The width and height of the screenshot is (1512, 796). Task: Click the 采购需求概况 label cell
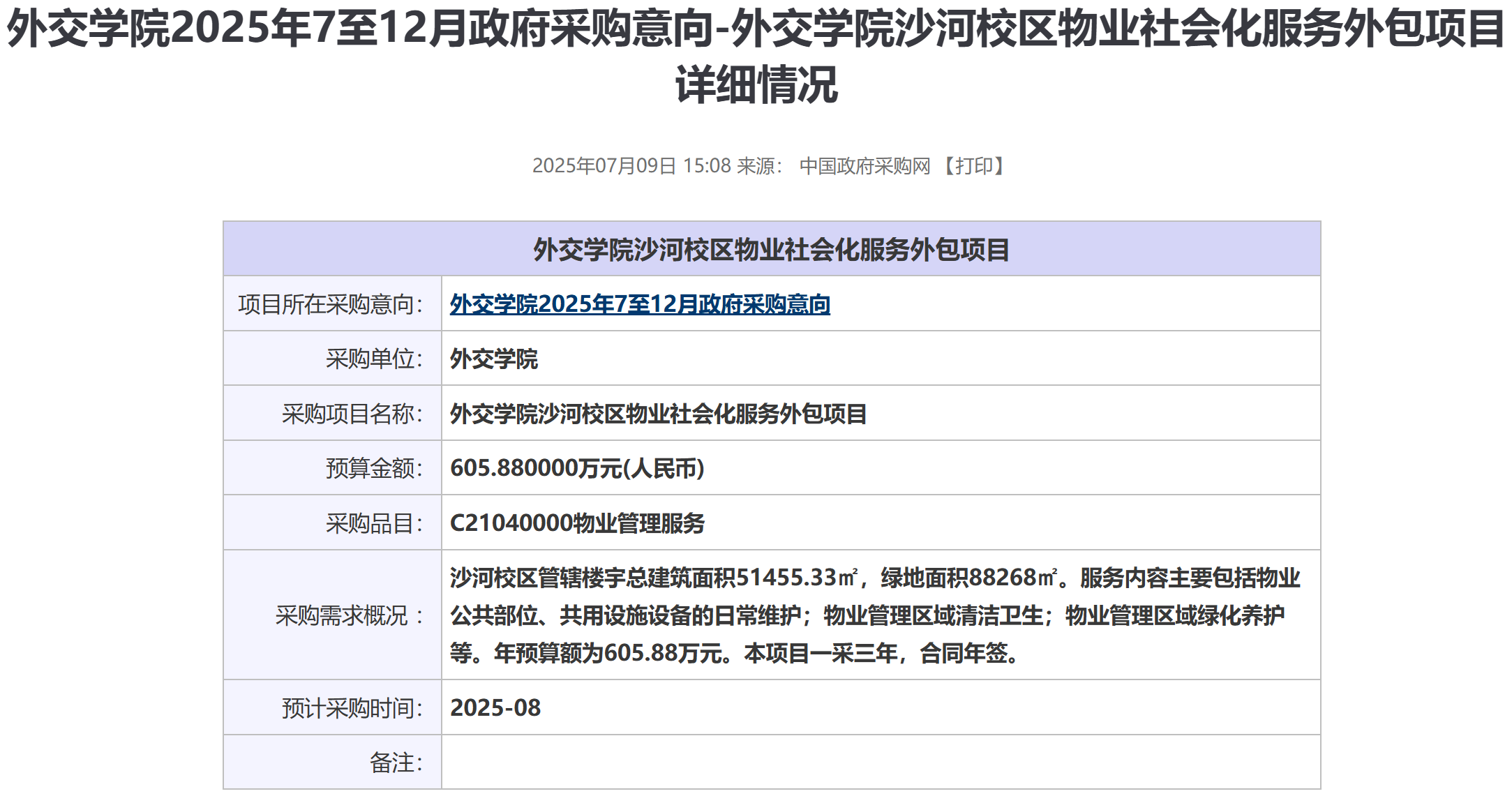(x=350, y=615)
